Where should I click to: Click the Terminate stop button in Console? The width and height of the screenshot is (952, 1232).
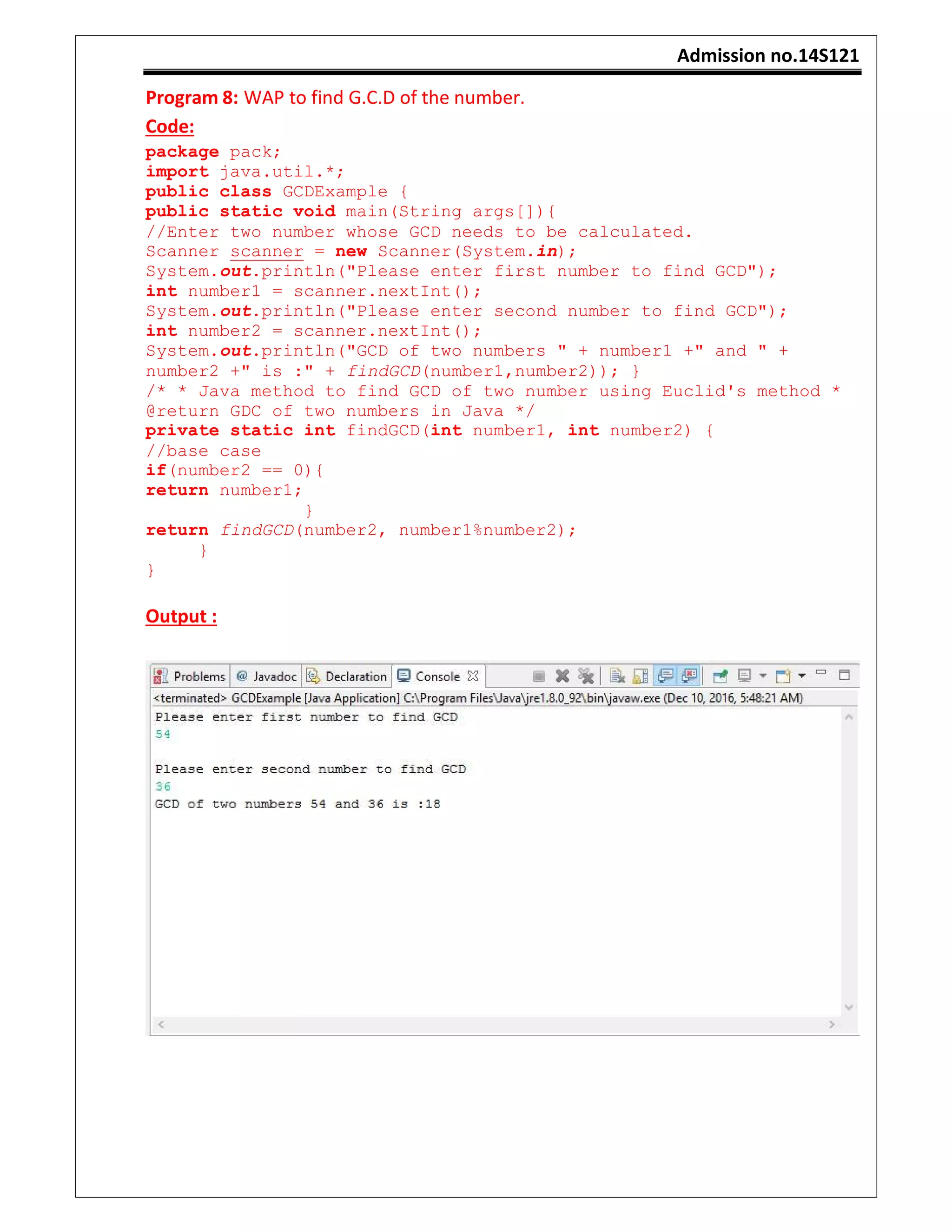pos(539,676)
